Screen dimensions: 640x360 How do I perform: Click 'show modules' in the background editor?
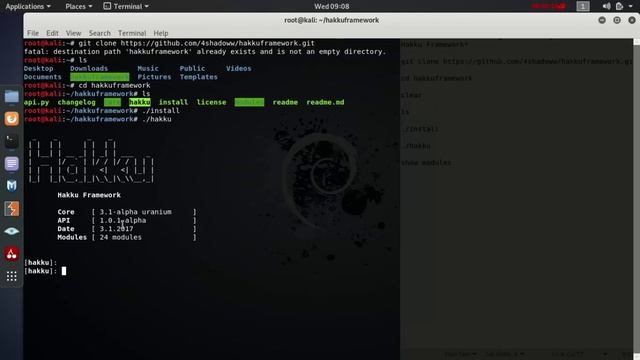[426, 163]
